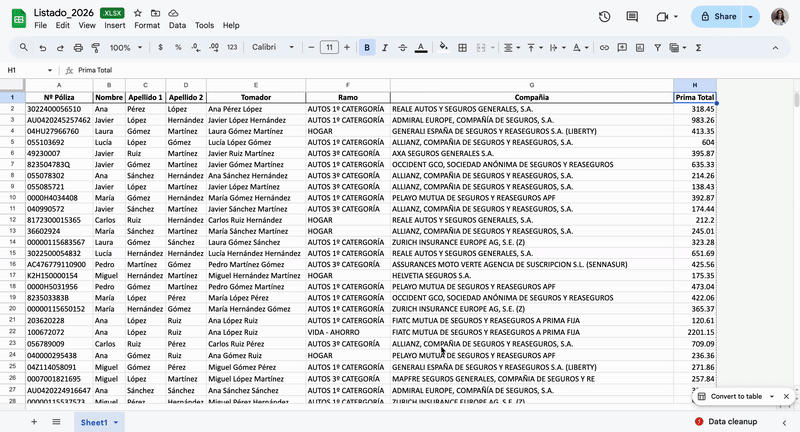Undo the last action

[x=43, y=47]
